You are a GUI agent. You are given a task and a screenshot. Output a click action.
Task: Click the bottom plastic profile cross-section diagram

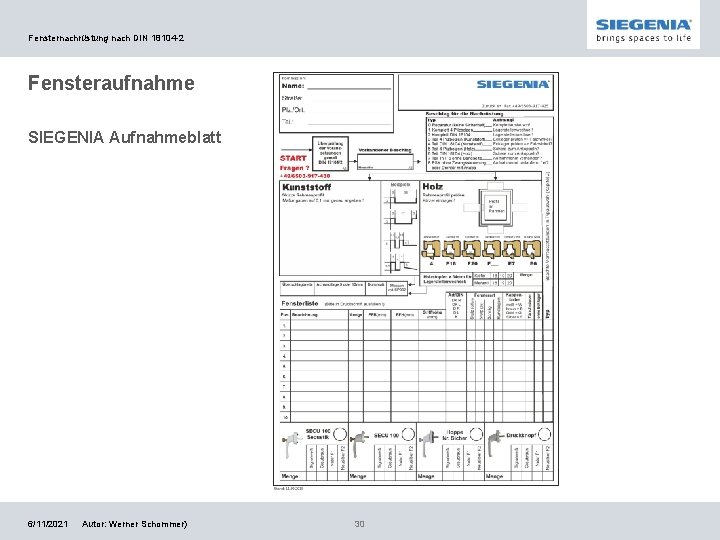(400, 262)
